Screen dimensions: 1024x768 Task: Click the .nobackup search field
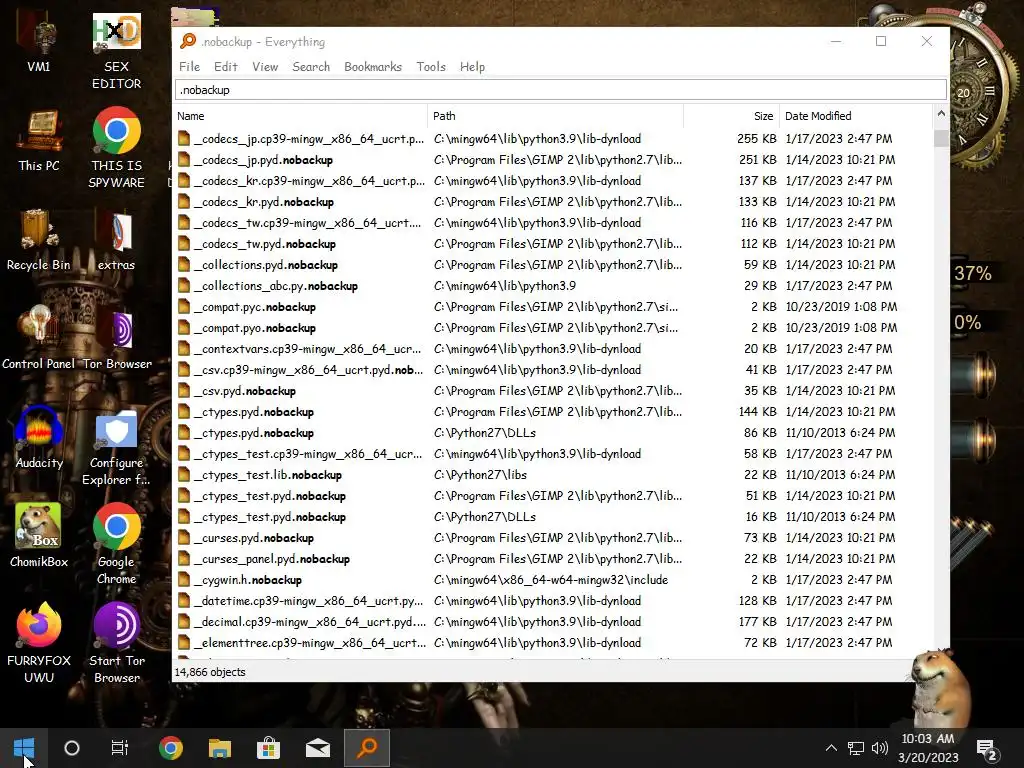(560, 90)
